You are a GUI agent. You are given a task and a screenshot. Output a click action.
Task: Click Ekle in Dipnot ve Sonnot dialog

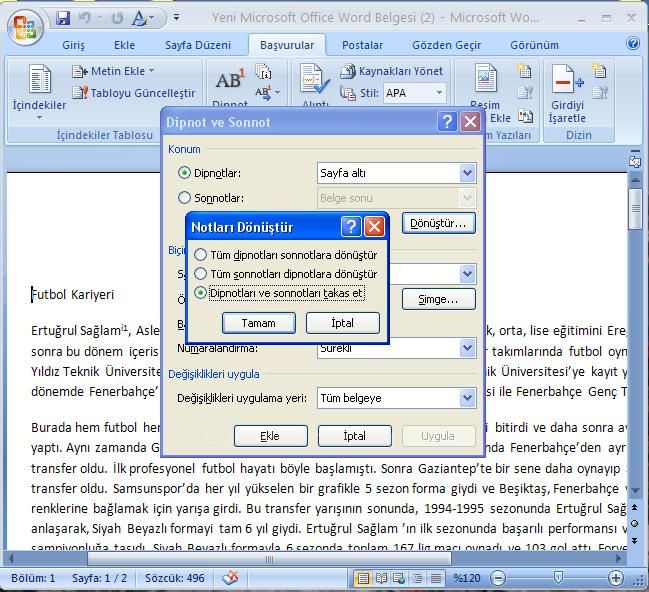[271, 436]
